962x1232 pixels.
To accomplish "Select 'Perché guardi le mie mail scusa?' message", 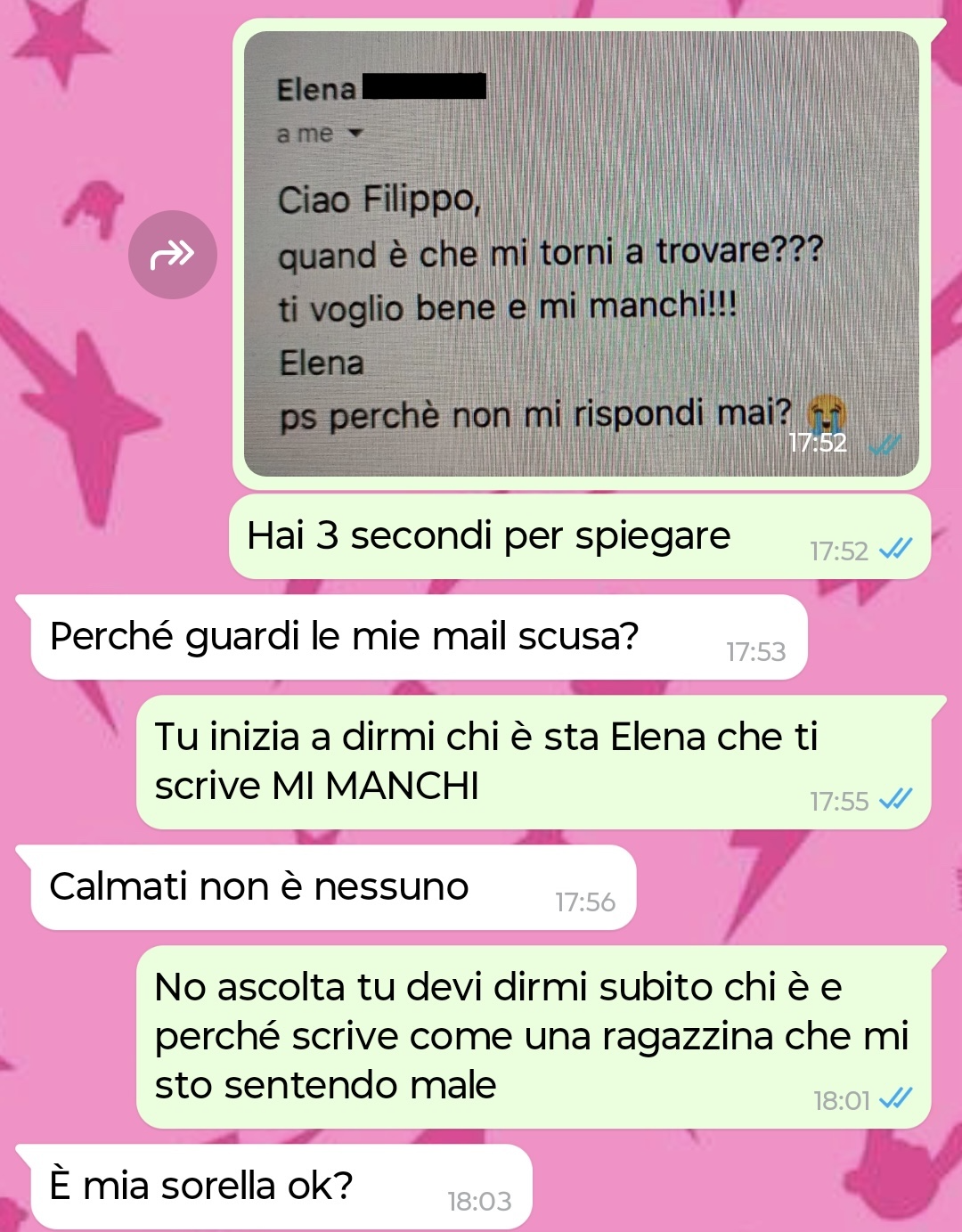I will tap(419, 638).
